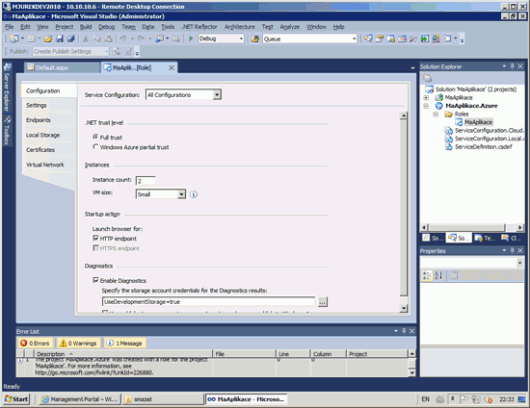Toggle the Enable Diagnostics checkbox
The height and width of the screenshot is (408, 530).
pos(96,280)
